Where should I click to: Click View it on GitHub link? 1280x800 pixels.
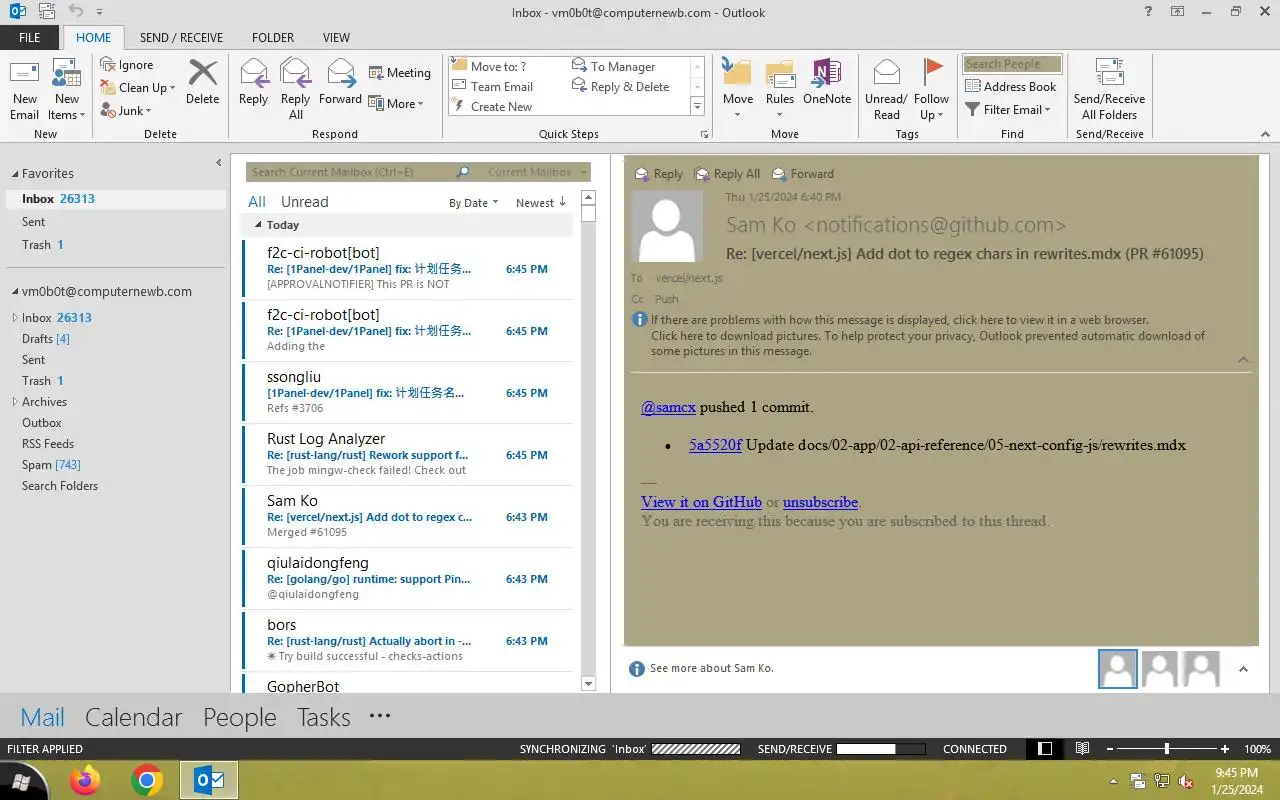point(701,502)
